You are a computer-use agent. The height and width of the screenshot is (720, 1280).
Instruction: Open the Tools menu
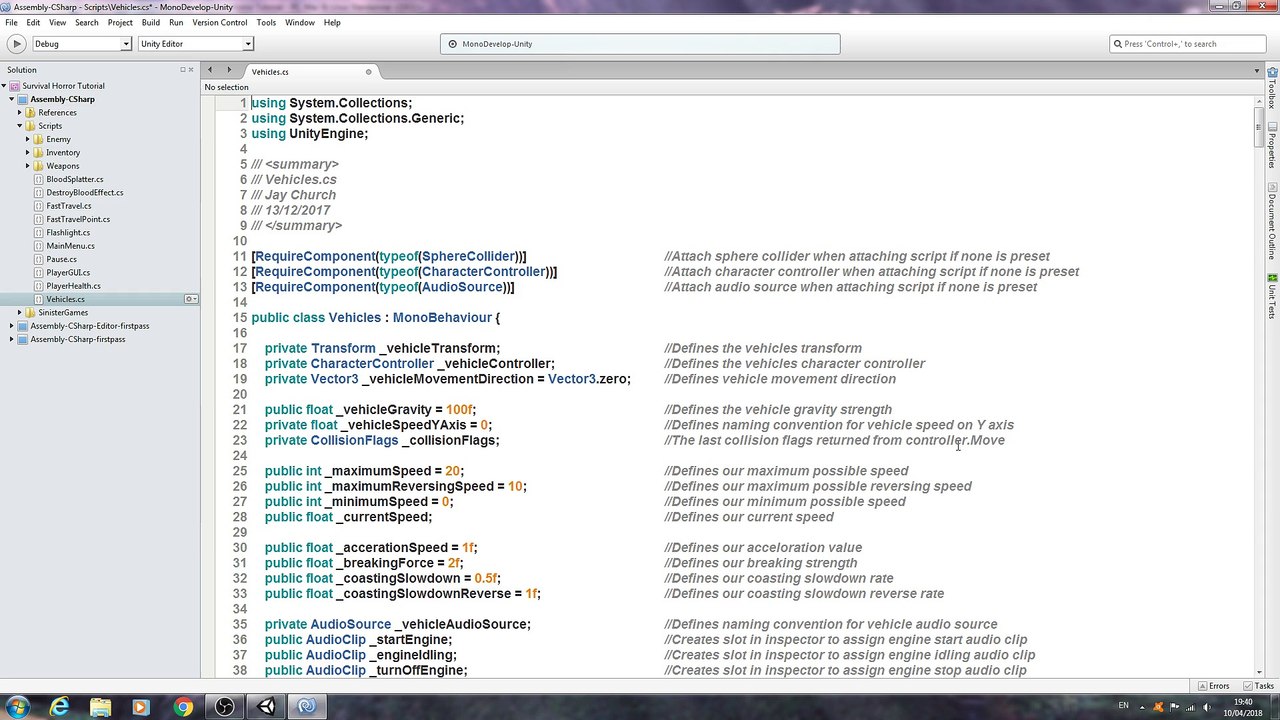point(266,22)
